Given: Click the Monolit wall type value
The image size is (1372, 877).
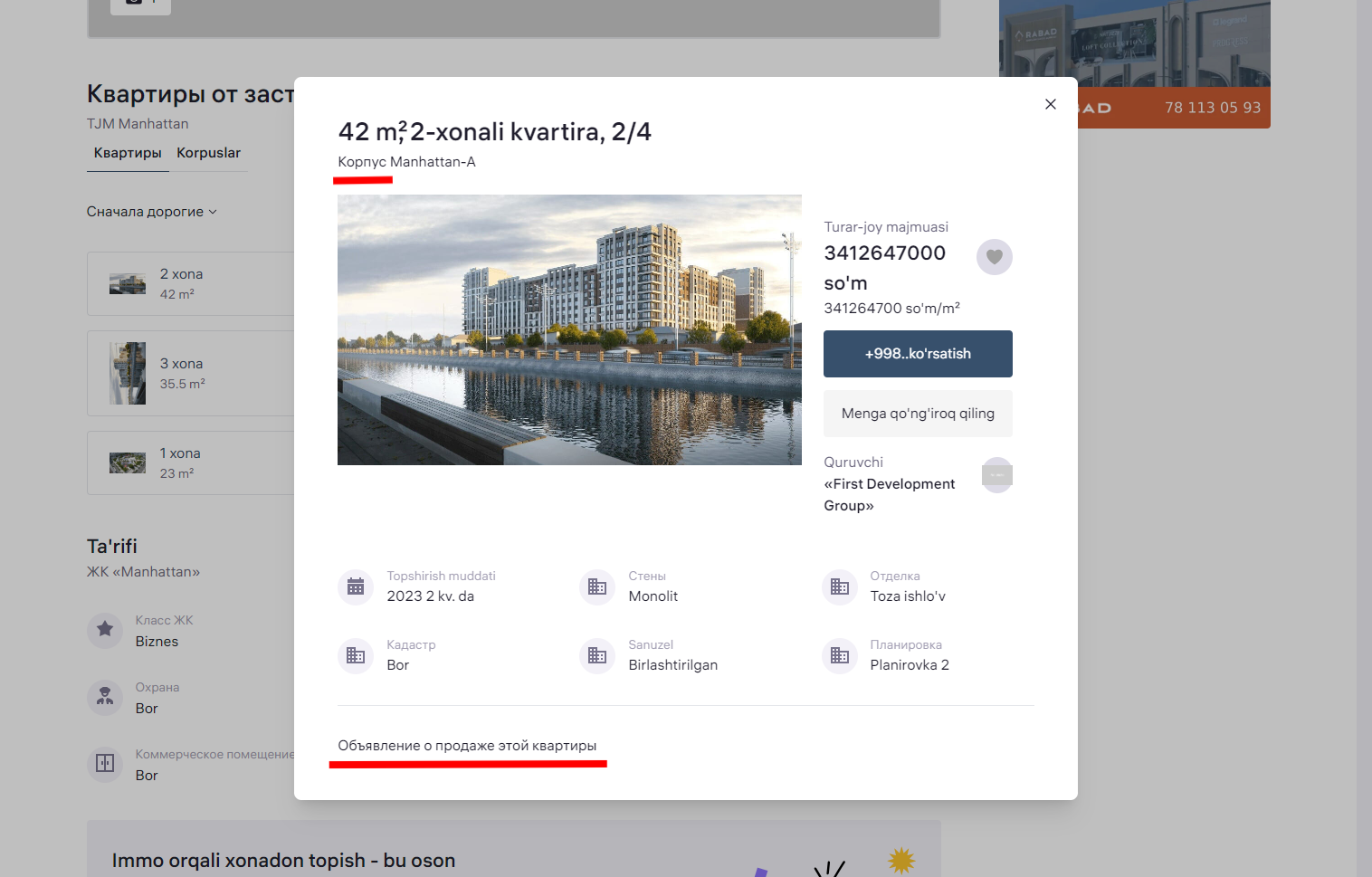Looking at the screenshot, I should coord(653,596).
